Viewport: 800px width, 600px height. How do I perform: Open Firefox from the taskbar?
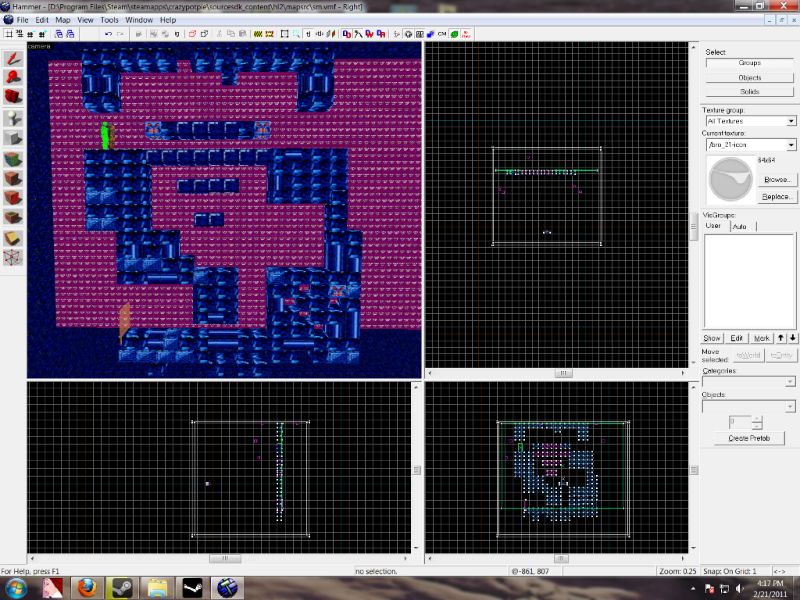[x=87, y=588]
